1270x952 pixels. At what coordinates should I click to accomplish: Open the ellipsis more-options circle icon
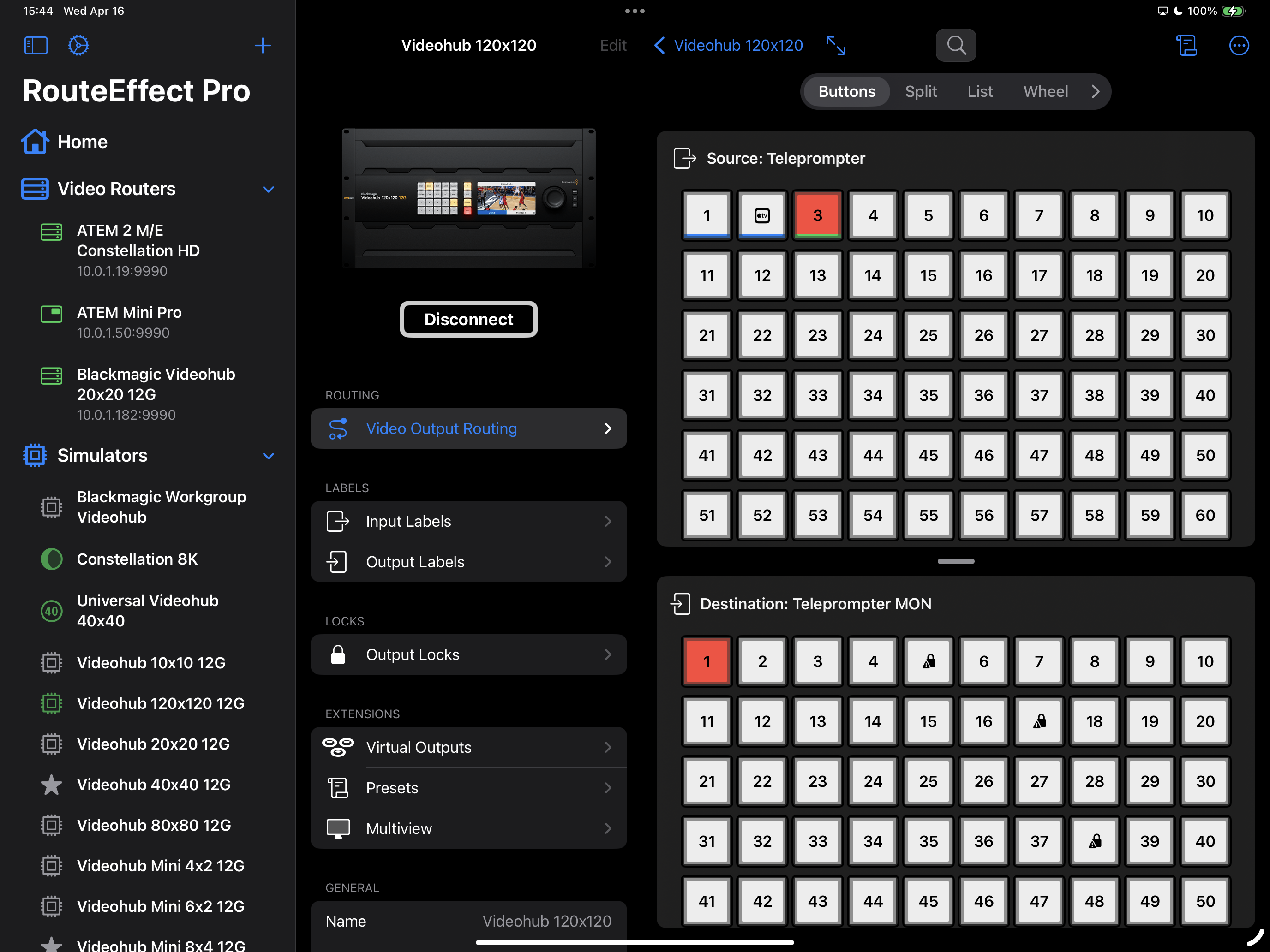coord(1239,45)
